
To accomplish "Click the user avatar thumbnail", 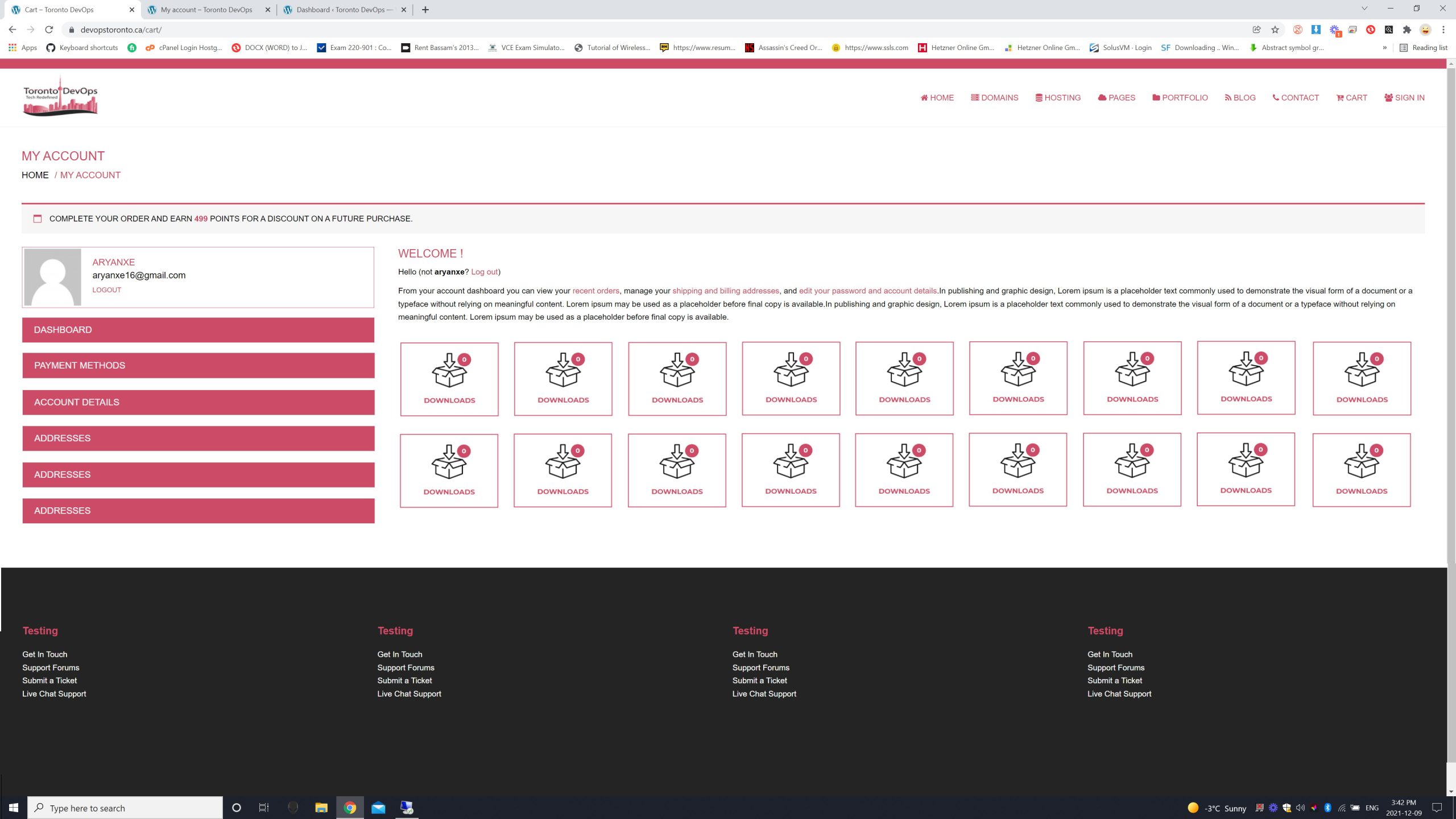I will 52,278.
